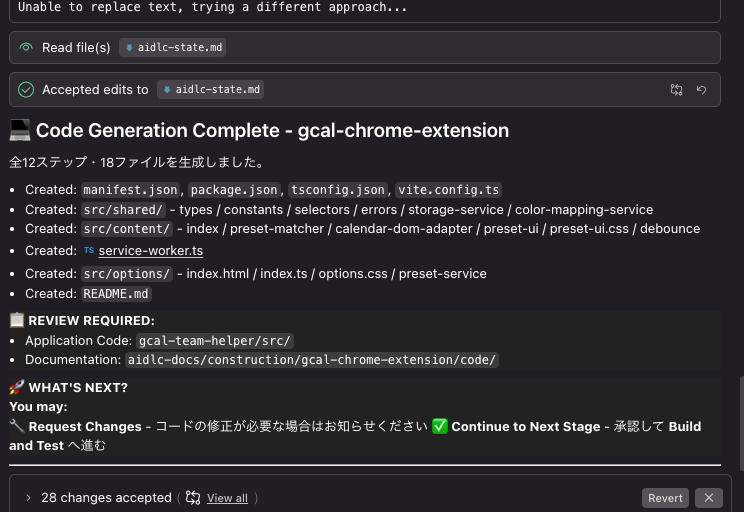This screenshot has width=744, height=512.
Task: Expand the 28 changes accepted section
Action: coord(28,498)
